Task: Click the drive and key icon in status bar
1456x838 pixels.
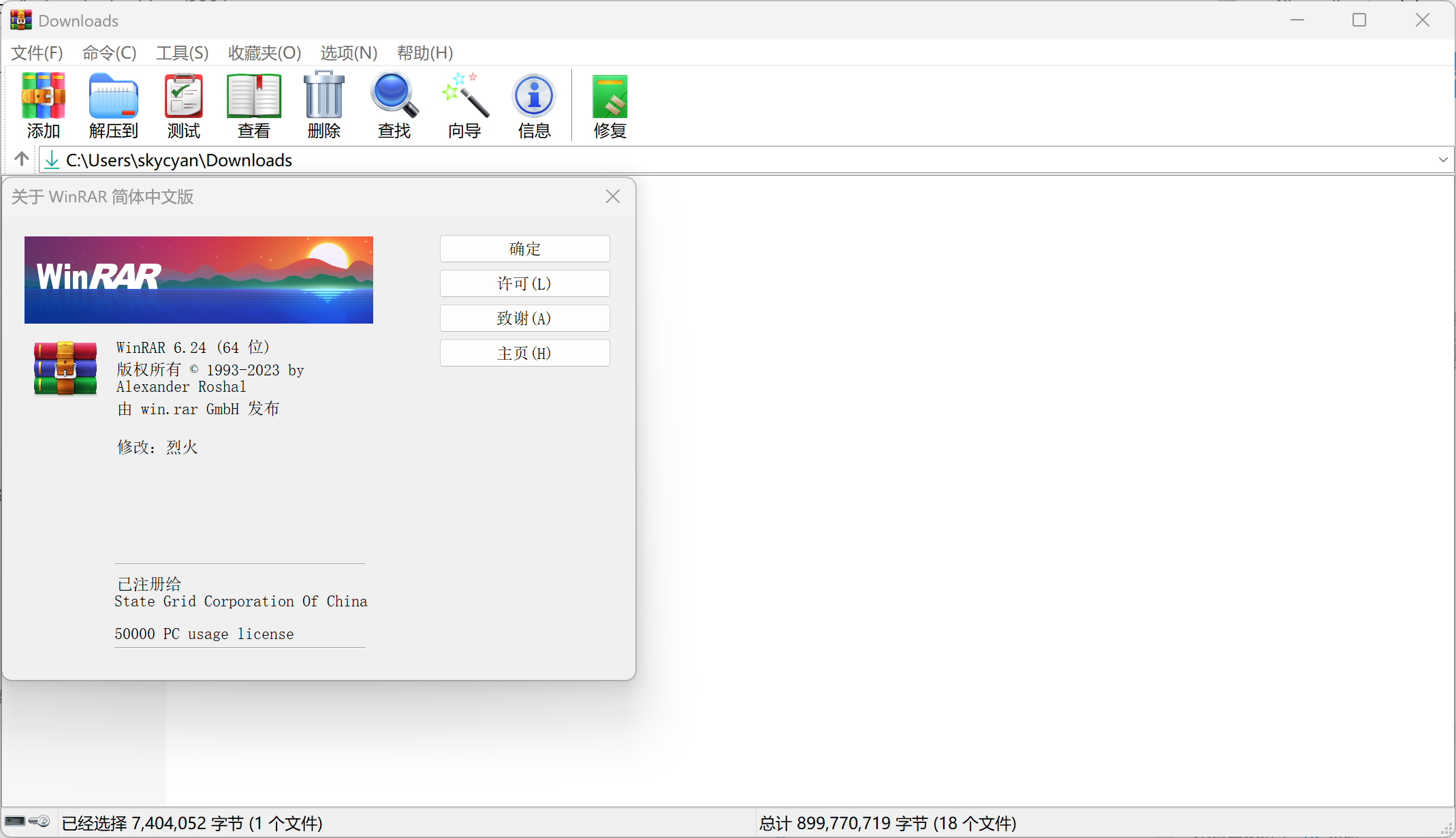Action: click(x=27, y=822)
